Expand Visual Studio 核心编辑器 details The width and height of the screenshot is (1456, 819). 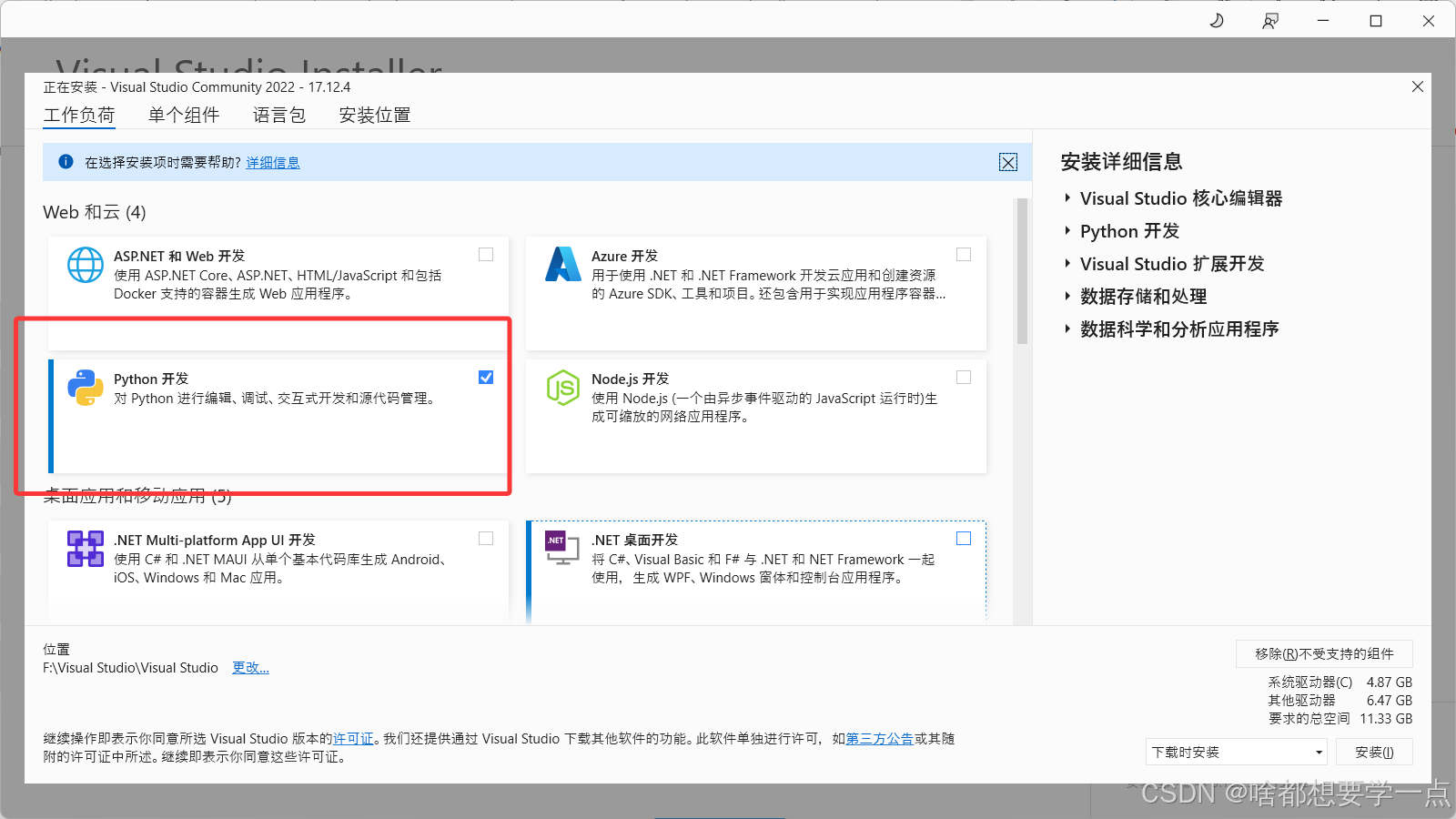1068,197
